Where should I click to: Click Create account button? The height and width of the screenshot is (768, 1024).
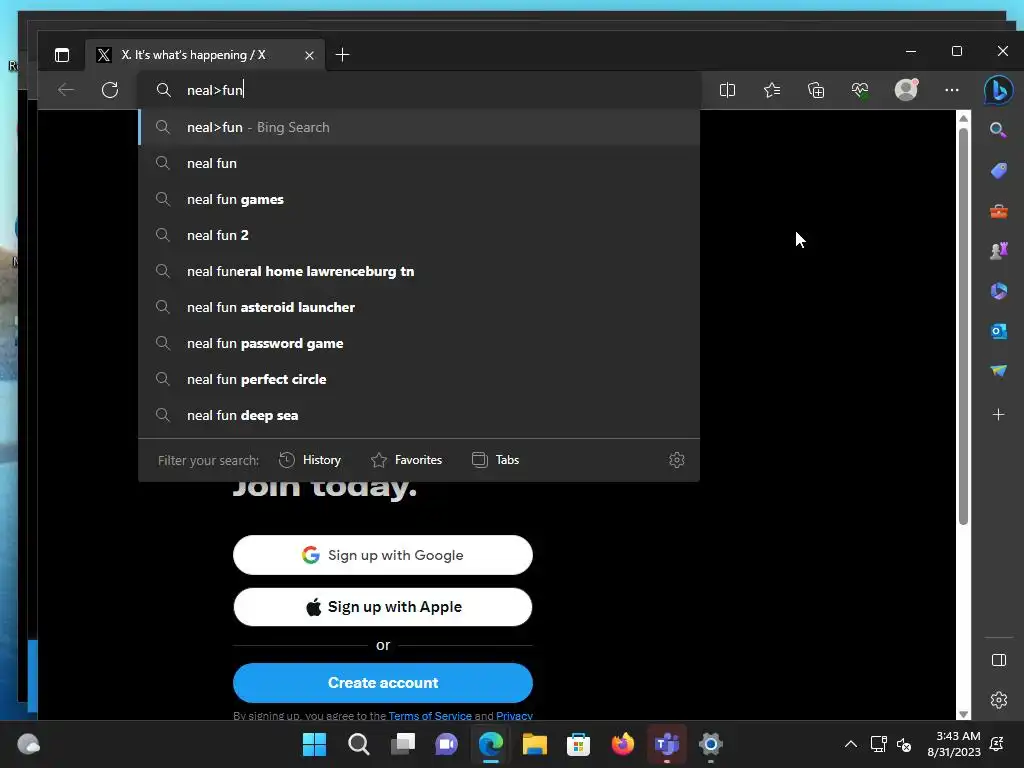(383, 682)
